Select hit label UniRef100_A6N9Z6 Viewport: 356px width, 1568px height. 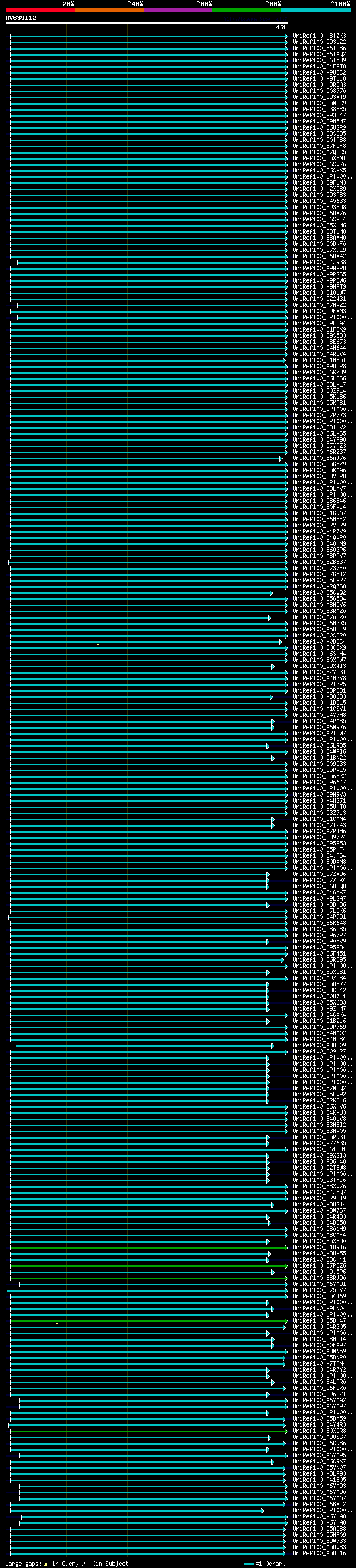(x=319, y=727)
